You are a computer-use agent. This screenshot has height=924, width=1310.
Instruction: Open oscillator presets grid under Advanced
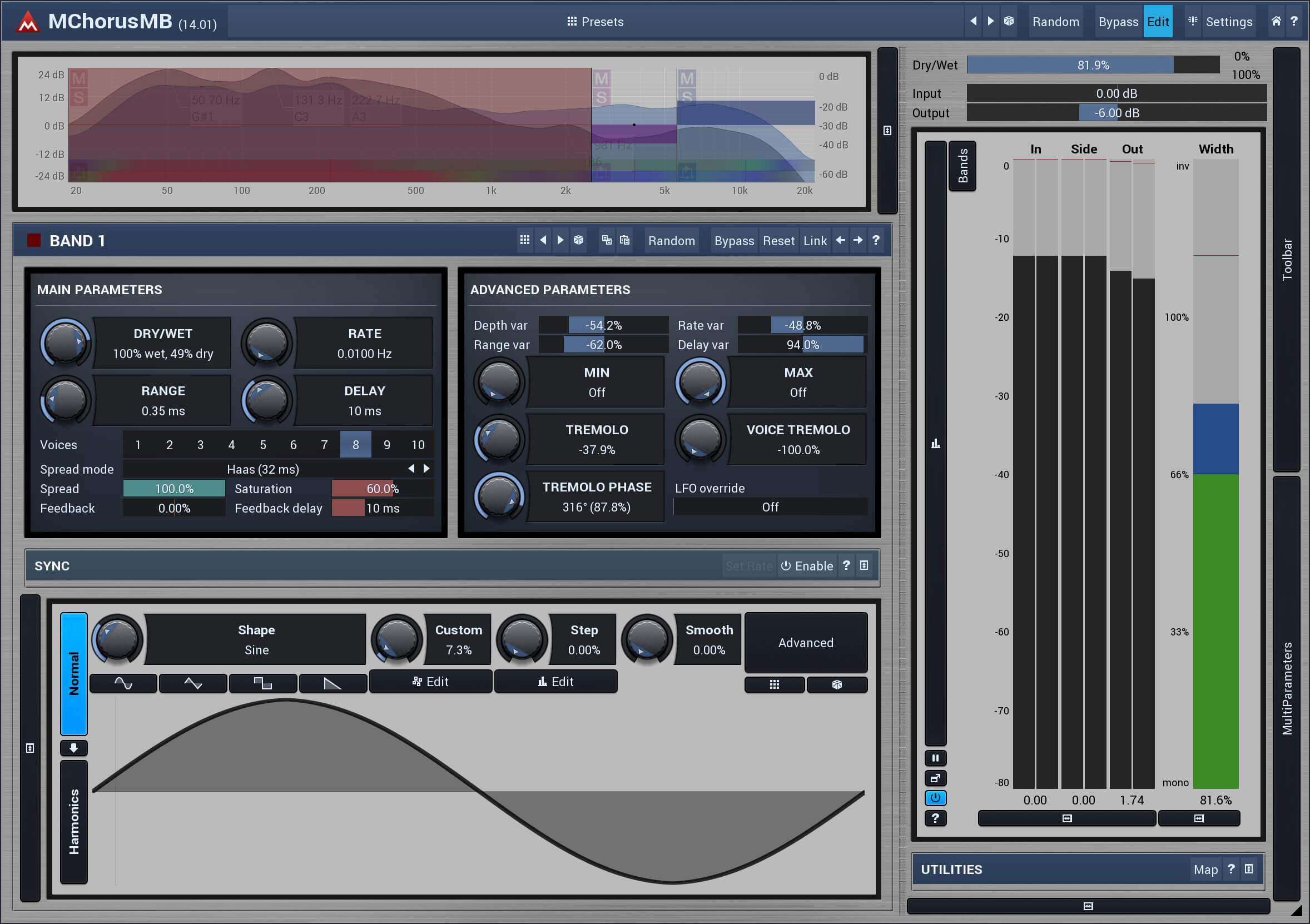tap(774, 684)
